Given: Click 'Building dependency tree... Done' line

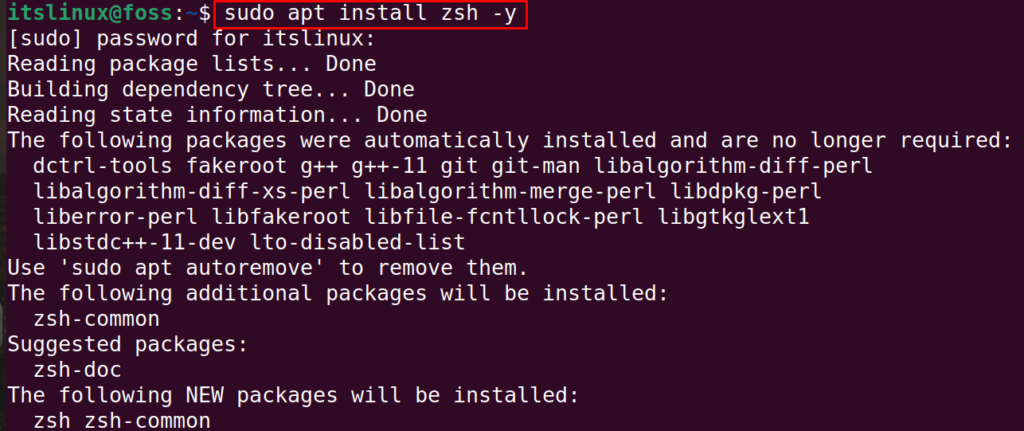Looking at the screenshot, I should pyautogui.click(x=210, y=89).
